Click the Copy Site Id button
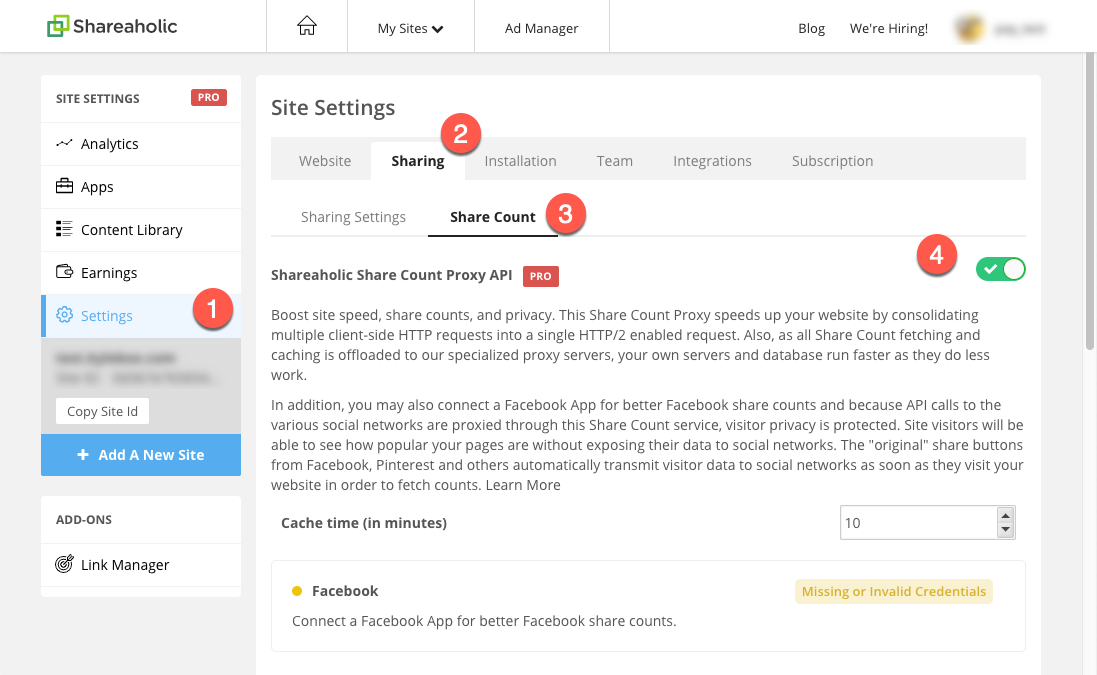The height and width of the screenshot is (675, 1097). point(102,411)
